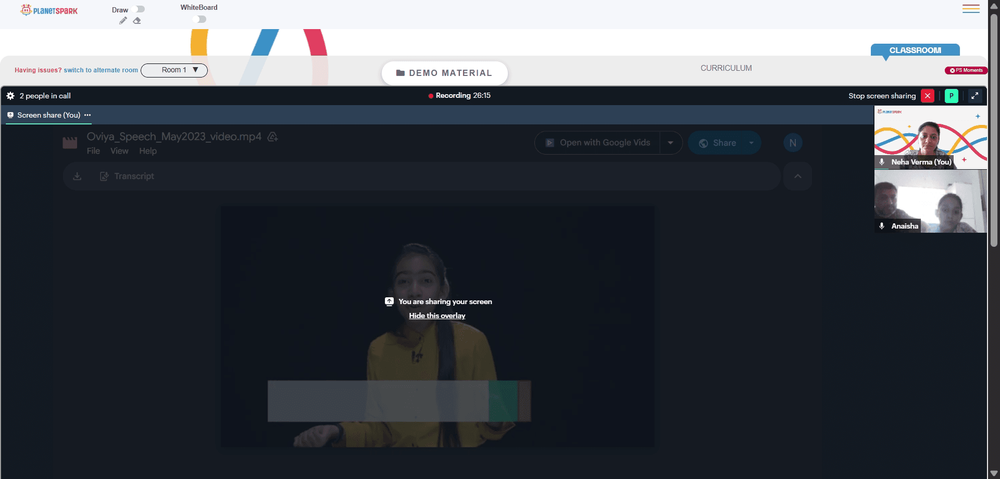This screenshot has width=1000, height=479.
Task: Open call settings gear icon
Action: (10, 96)
